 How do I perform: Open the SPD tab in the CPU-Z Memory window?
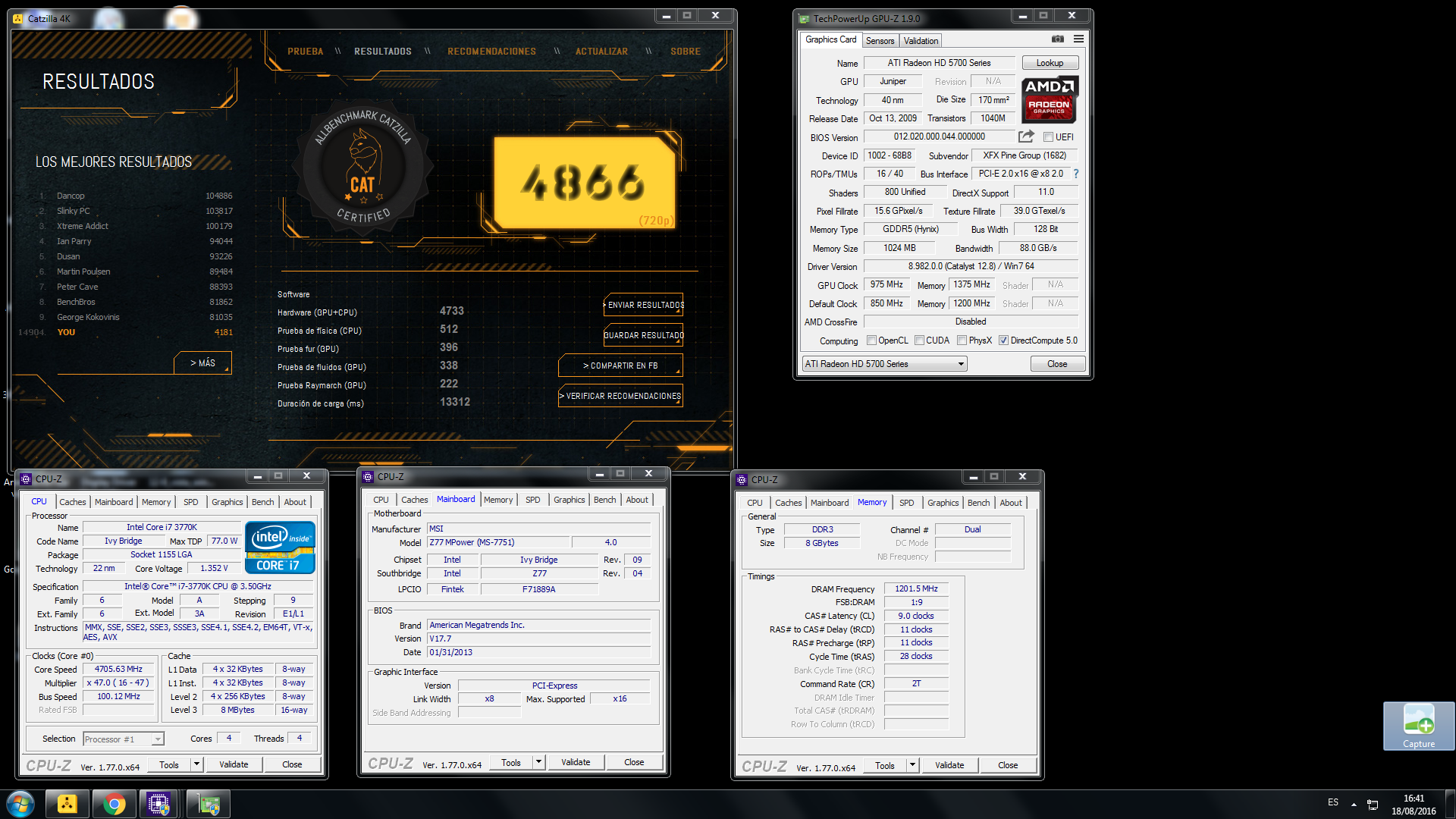tap(907, 503)
